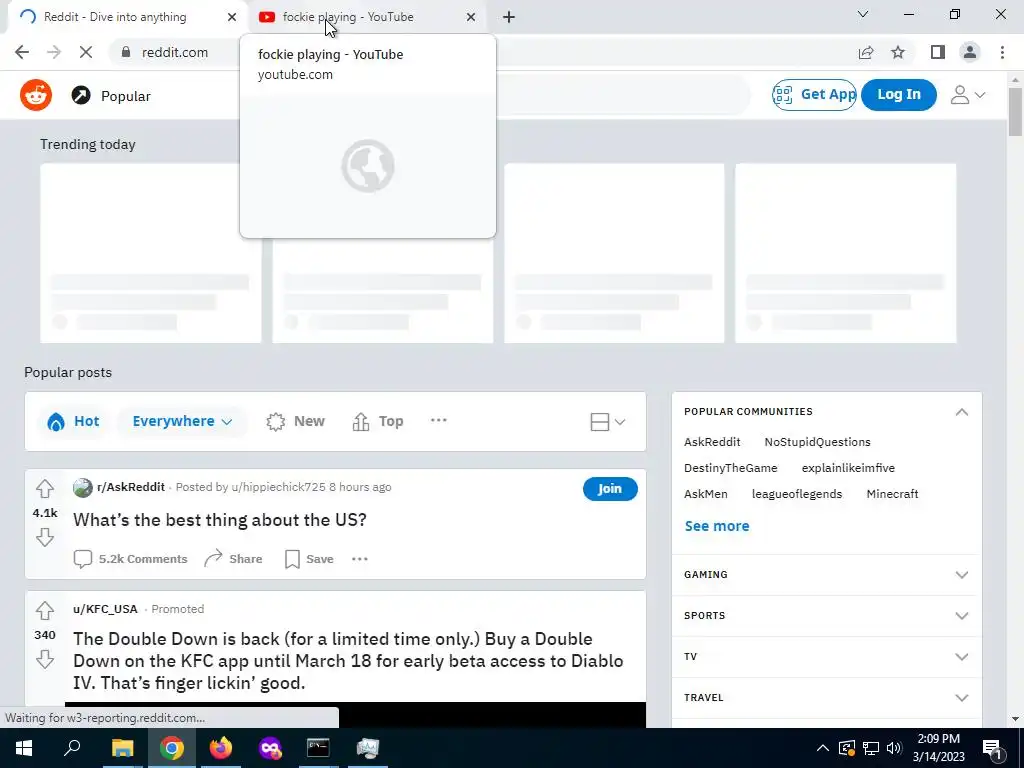Join the r/AskReddit community

(610, 488)
